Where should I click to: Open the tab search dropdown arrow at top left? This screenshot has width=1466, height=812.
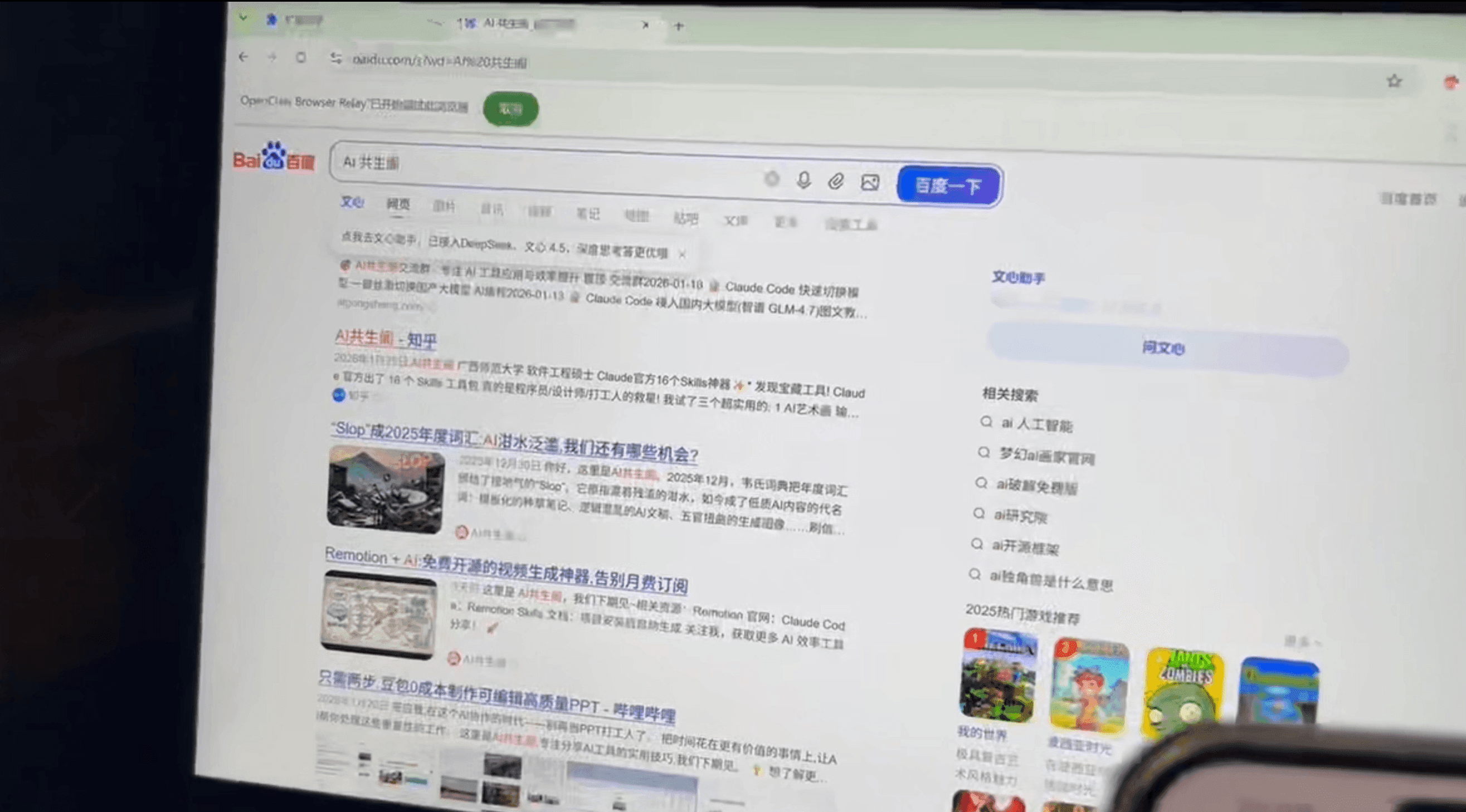(x=243, y=18)
